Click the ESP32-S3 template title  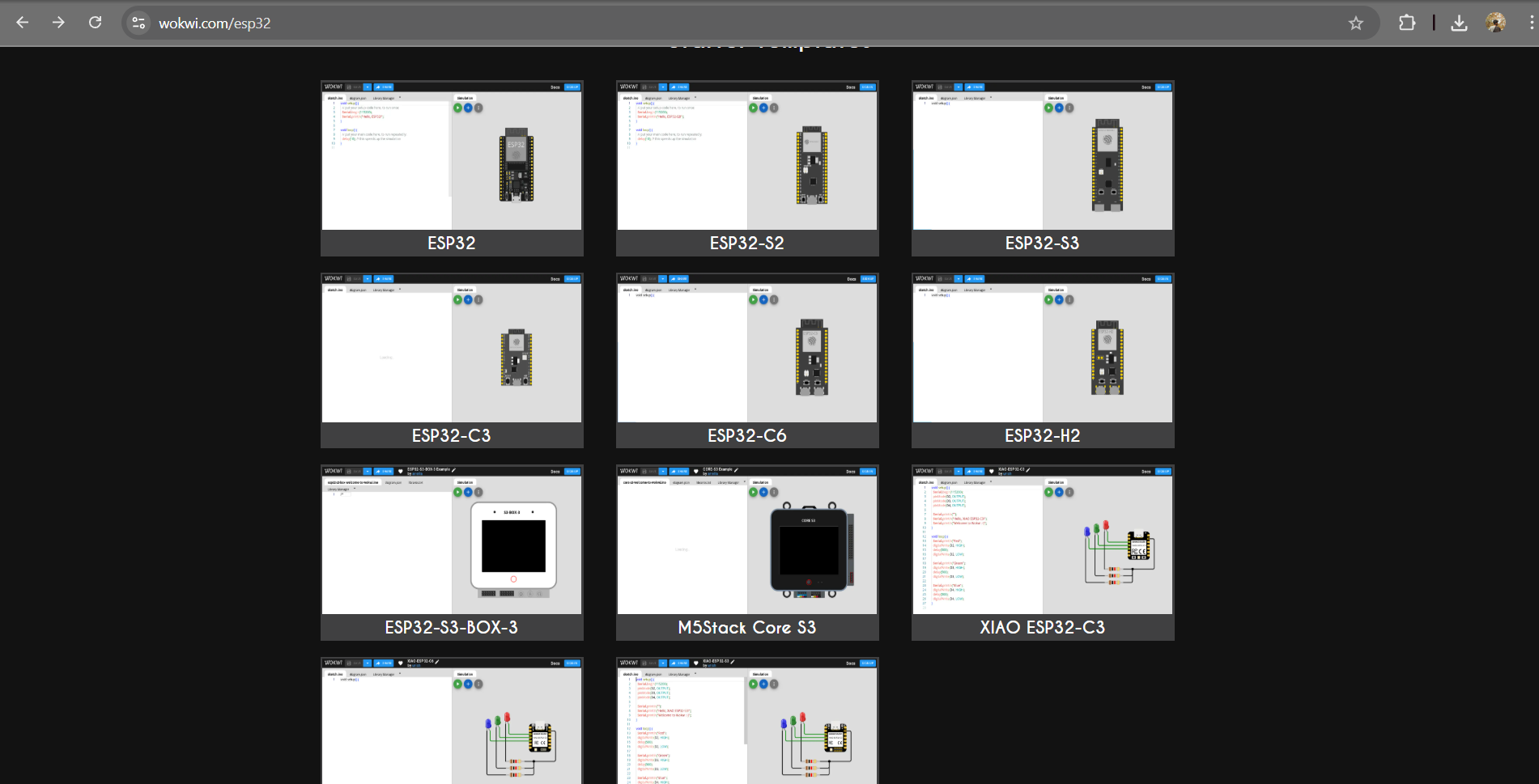1043,243
